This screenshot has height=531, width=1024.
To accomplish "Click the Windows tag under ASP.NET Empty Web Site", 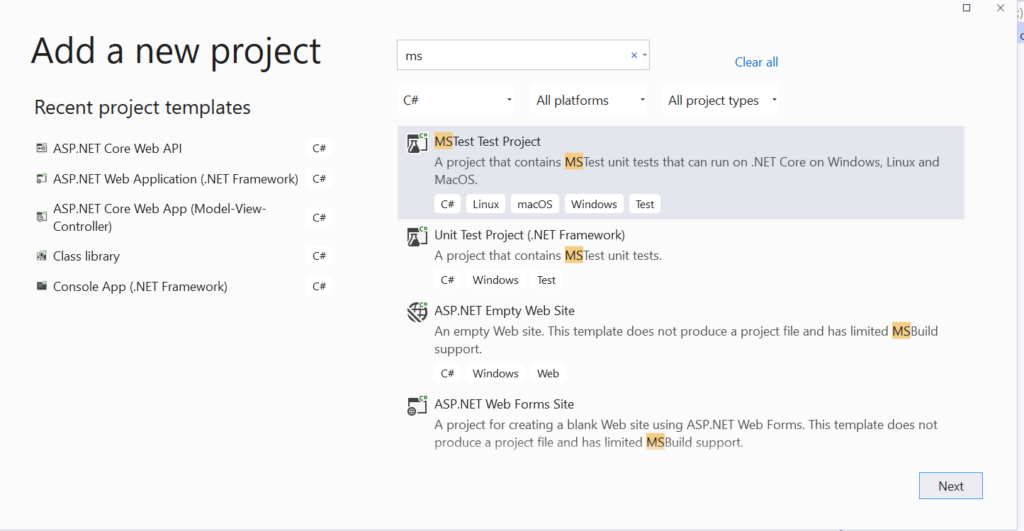I will tap(495, 373).
